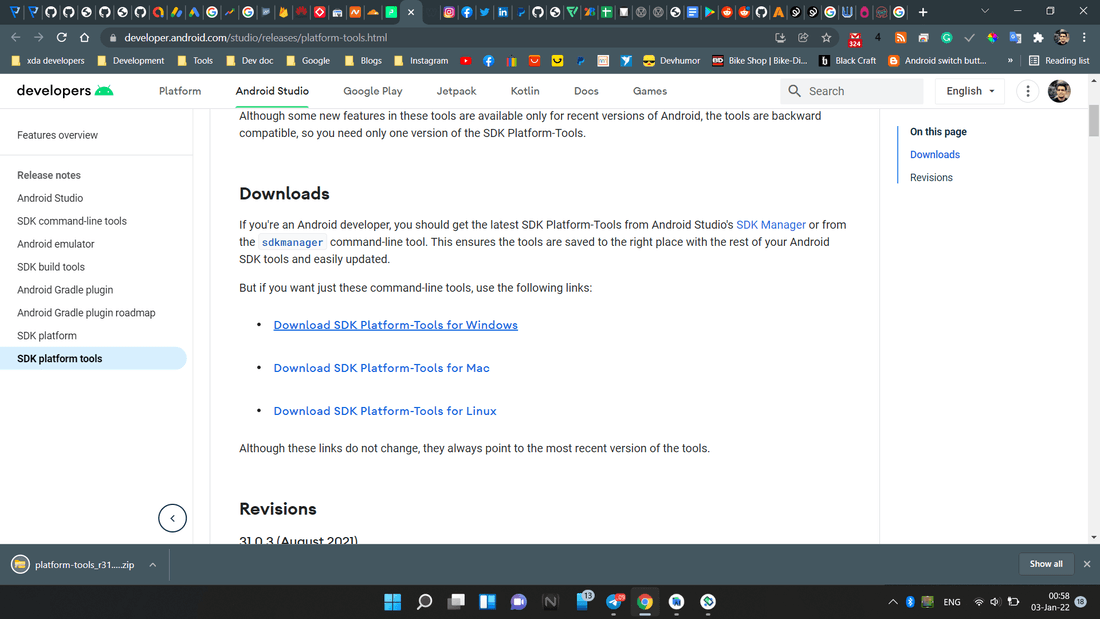Open the Devhumor bookmark
Image resolution: width=1100 pixels, height=619 pixels.
coord(671,61)
